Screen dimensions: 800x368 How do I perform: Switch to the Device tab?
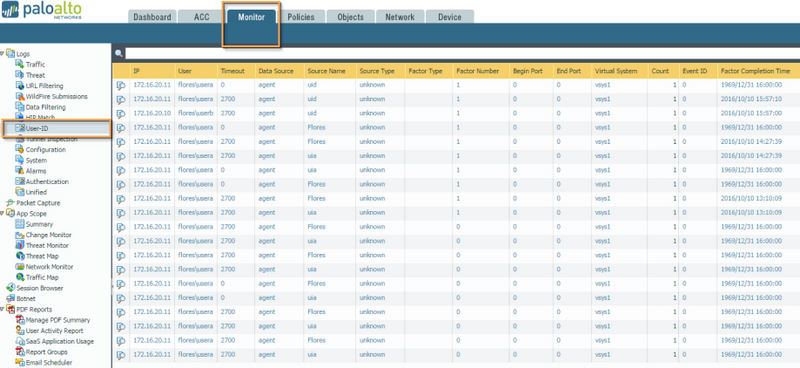449,17
